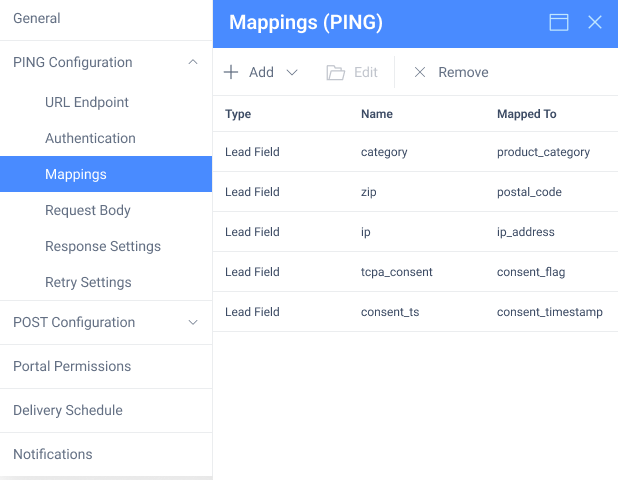618x480 pixels.
Task: Open Authentication settings
Action: coord(106,138)
